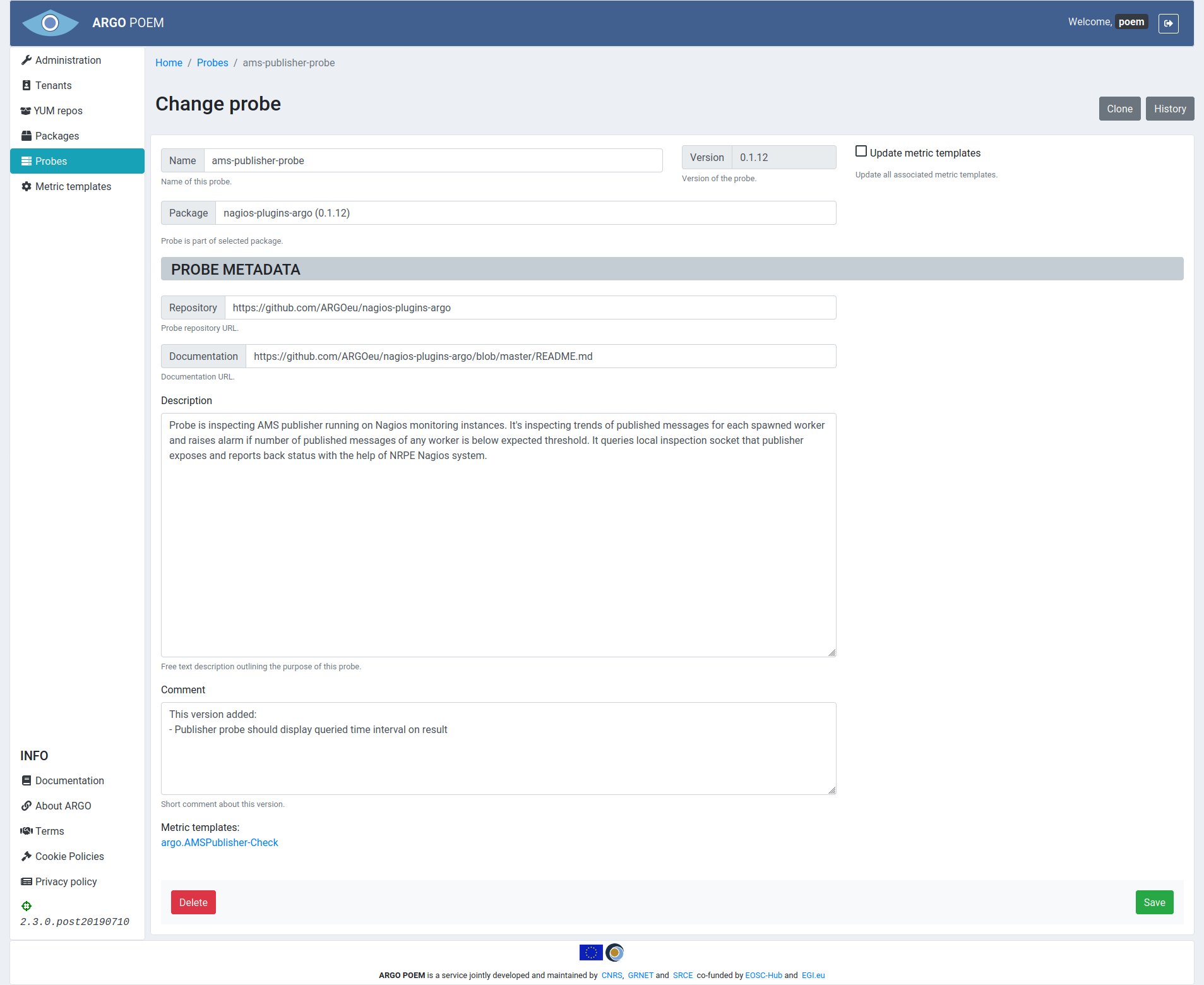Image resolution: width=1204 pixels, height=985 pixels.
Task: Open the EGI.eu footer link
Action: tap(813, 976)
